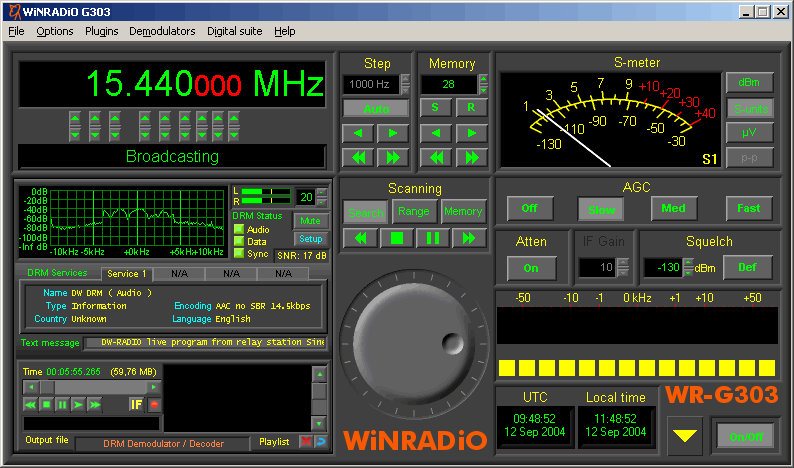Screen dimensions: 794x468
Task: Click the blue return arrow beside Playlist
Action: point(321,442)
